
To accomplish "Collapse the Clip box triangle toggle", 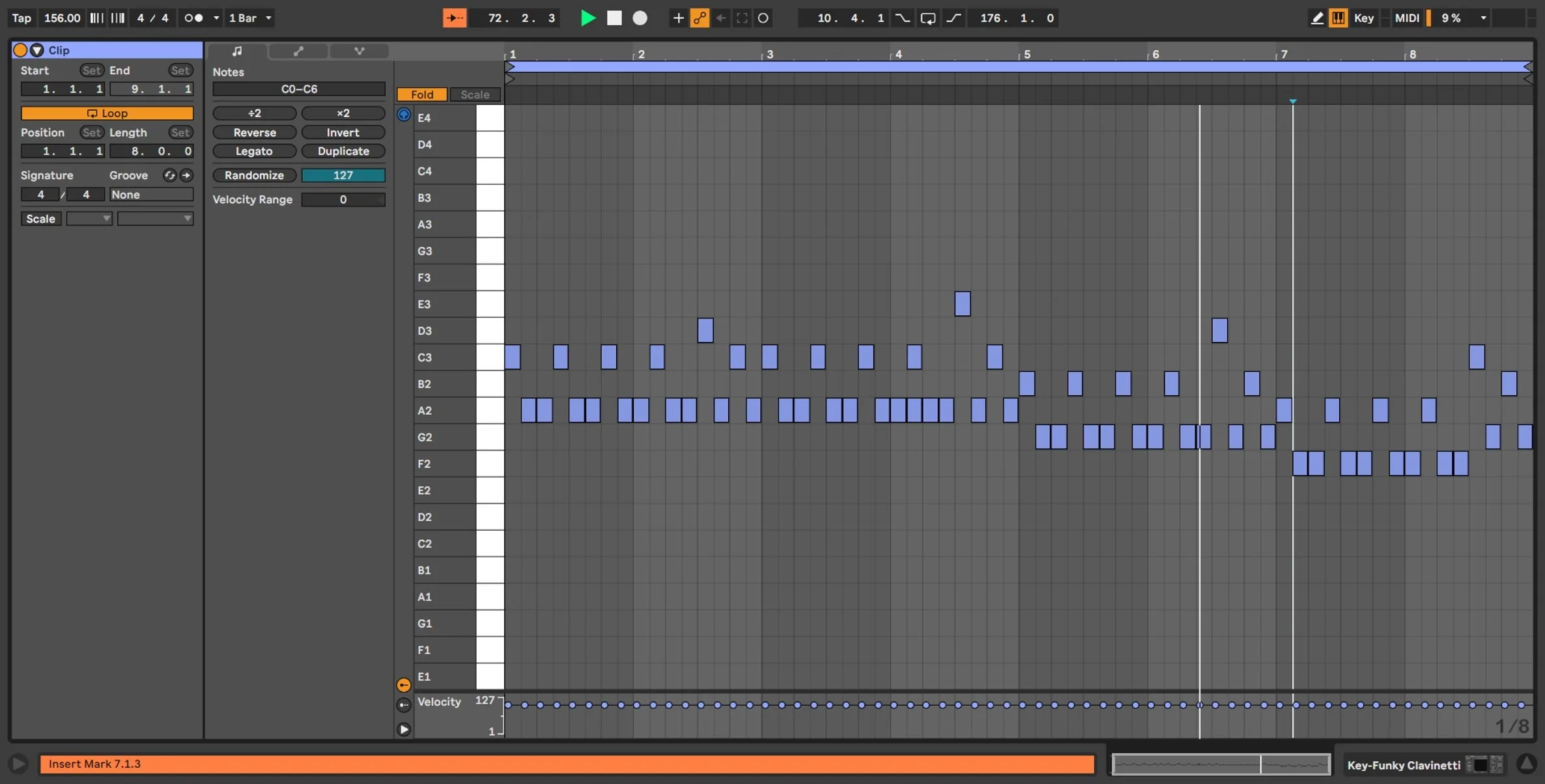I will pos(37,50).
